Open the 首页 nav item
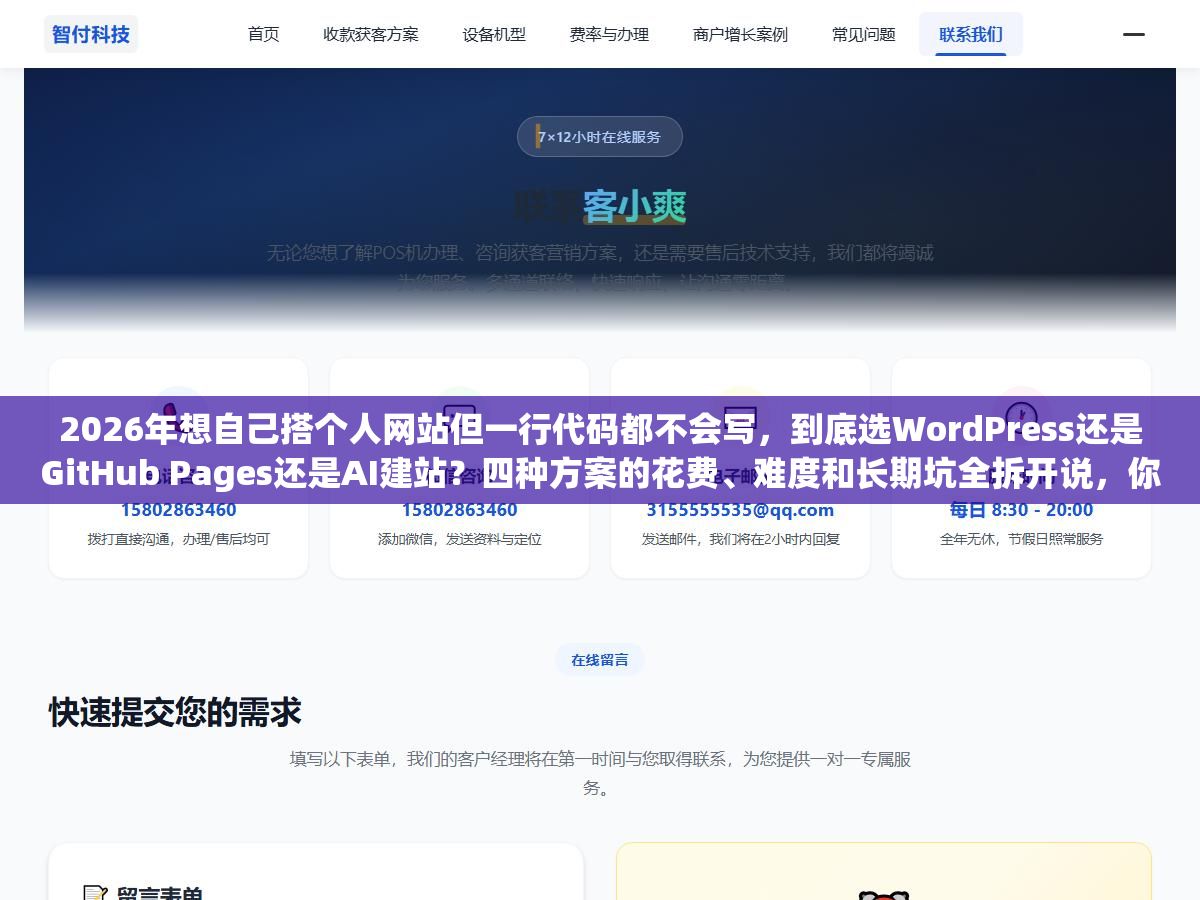 tap(264, 34)
